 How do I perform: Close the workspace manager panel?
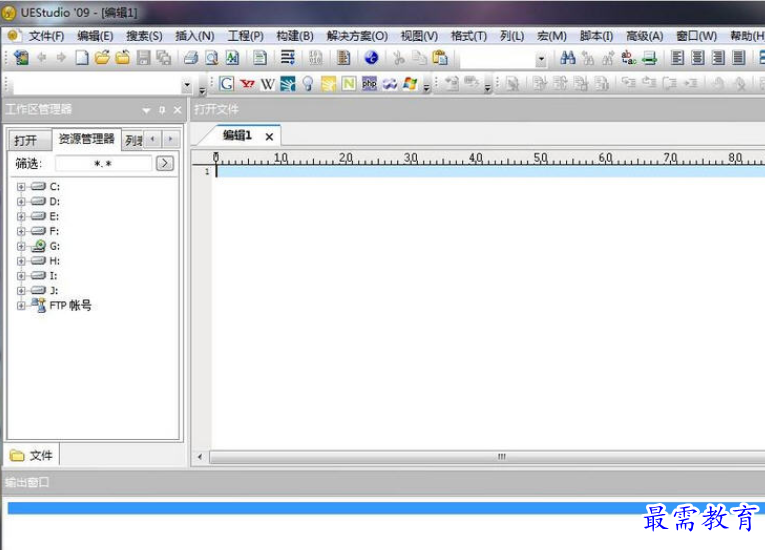178,110
